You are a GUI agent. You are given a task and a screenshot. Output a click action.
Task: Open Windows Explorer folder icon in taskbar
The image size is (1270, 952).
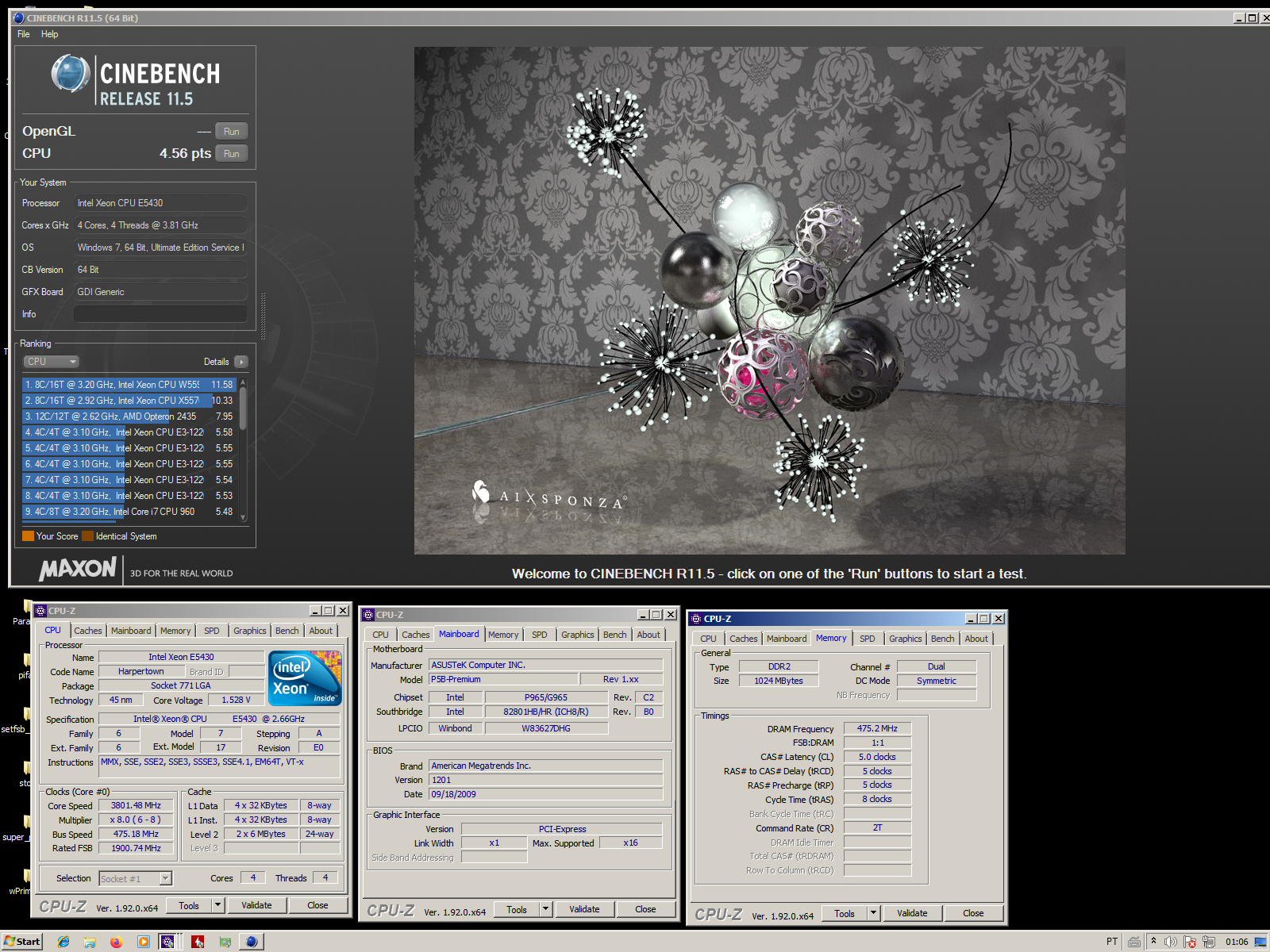click(x=90, y=942)
